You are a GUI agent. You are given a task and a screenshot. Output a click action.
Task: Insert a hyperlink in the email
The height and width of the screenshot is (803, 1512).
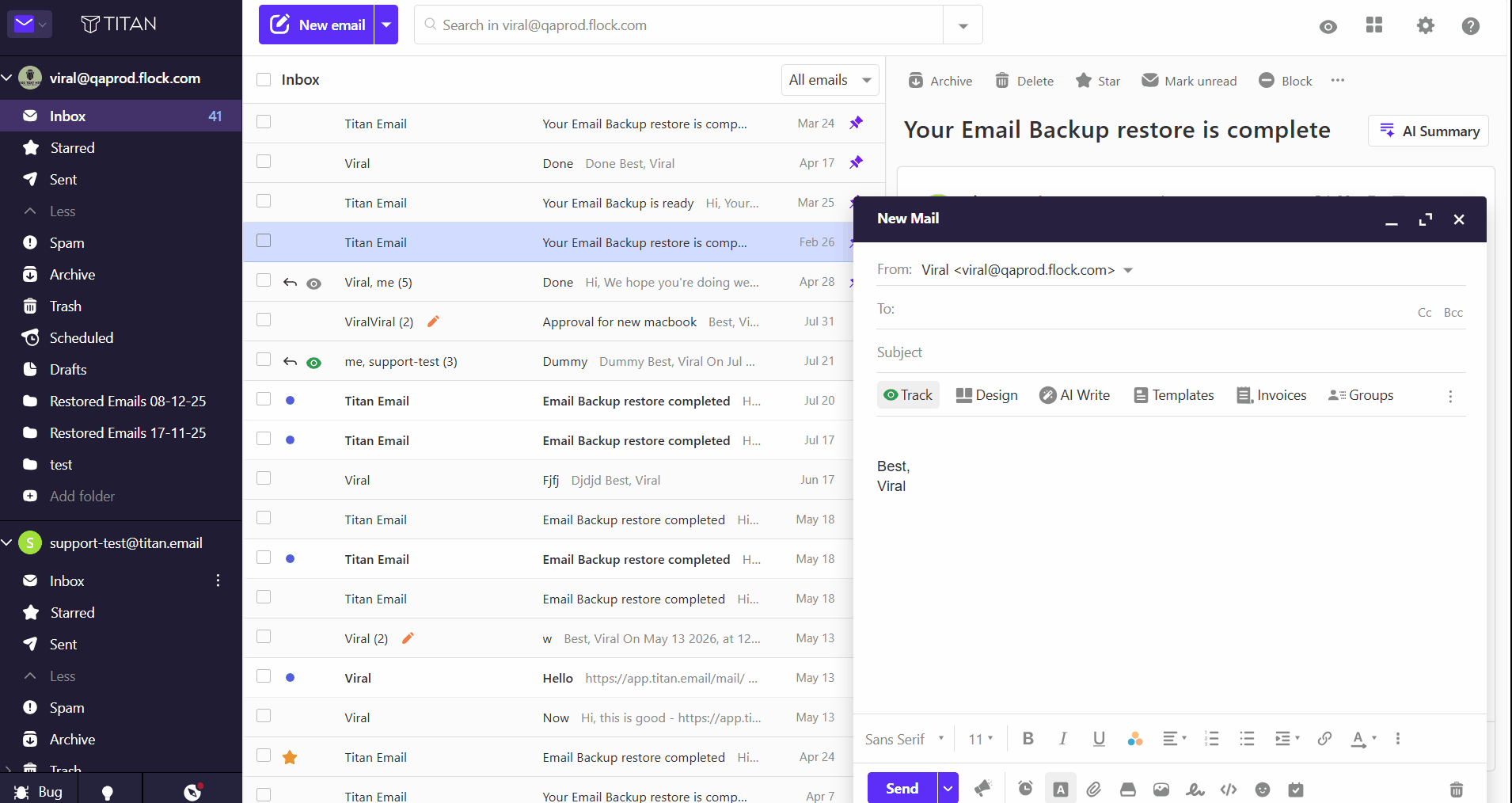click(1324, 739)
